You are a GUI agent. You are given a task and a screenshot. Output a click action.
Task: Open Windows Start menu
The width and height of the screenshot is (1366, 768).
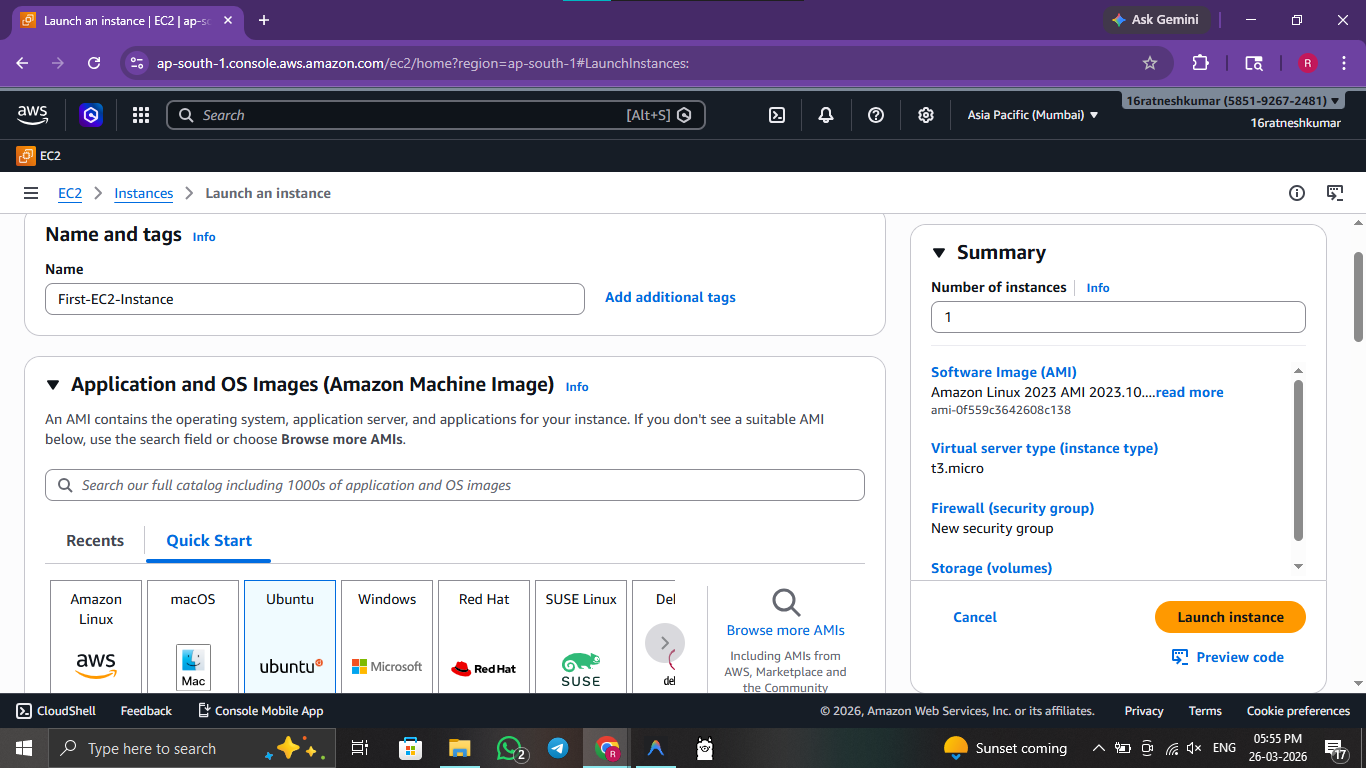(x=23, y=748)
